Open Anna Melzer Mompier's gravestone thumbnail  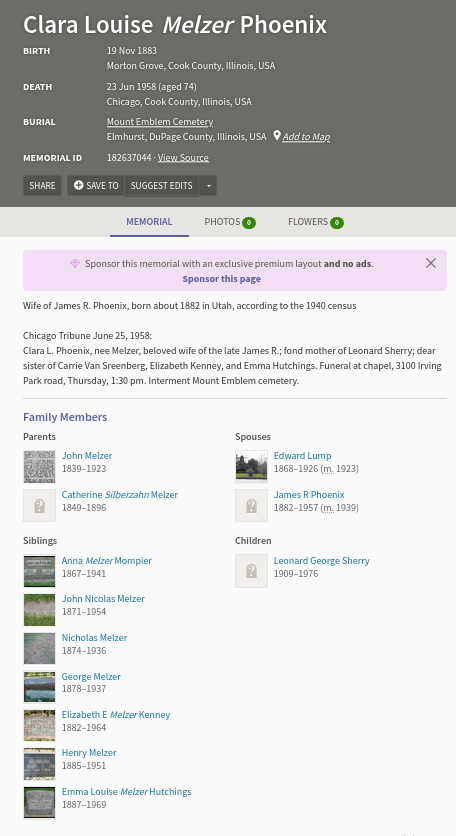pos(39,571)
